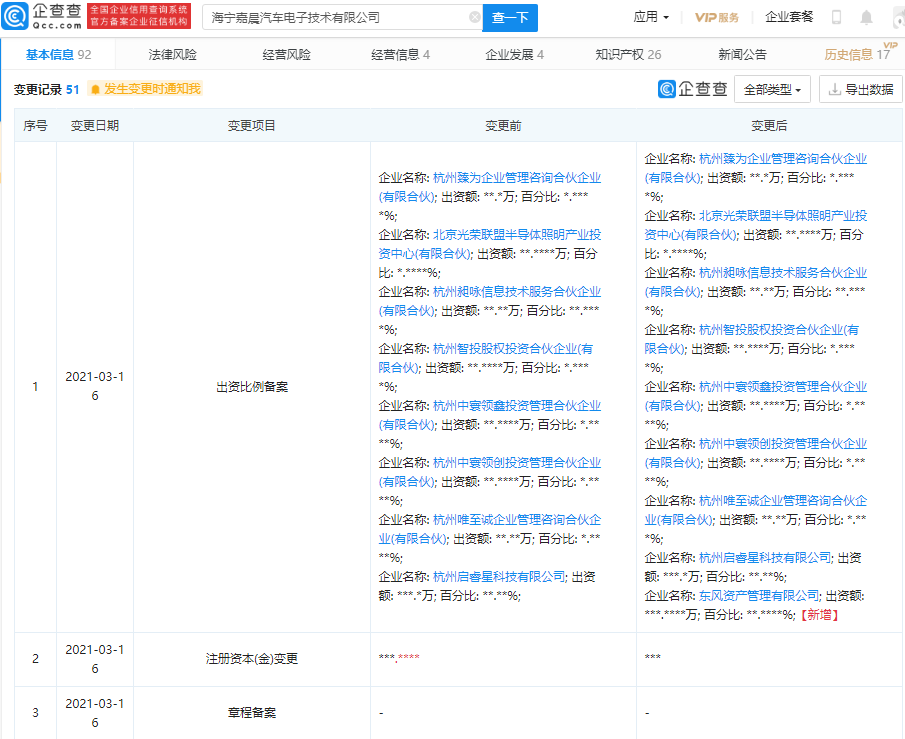Image resolution: width=905 pixels, height=739 pixels.
Task: Open 杭州智投股权投资合伙企业 in 变更前 column
Action: point(486,358)
